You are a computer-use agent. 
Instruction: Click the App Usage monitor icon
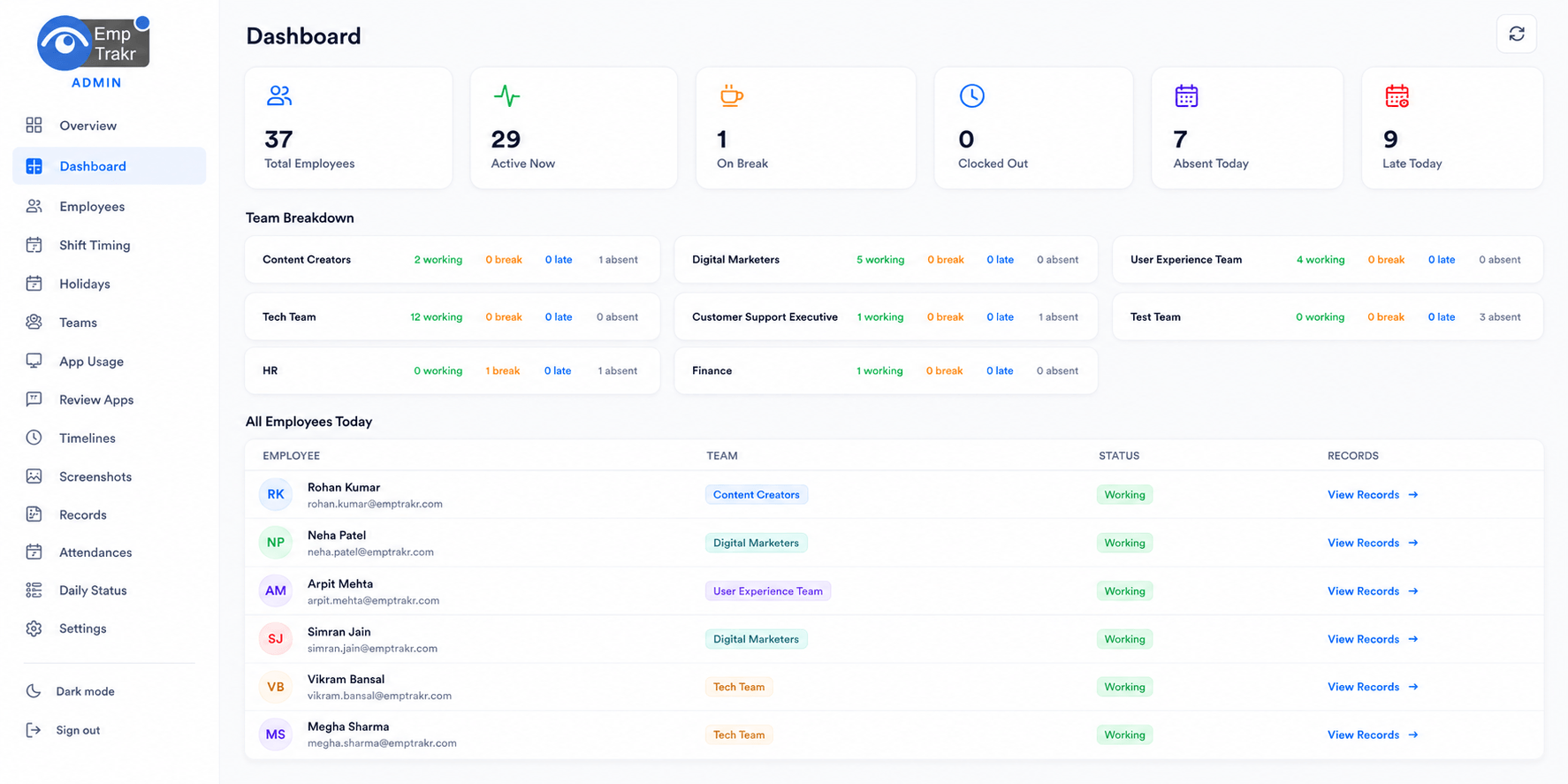click(x=34, y=361)
